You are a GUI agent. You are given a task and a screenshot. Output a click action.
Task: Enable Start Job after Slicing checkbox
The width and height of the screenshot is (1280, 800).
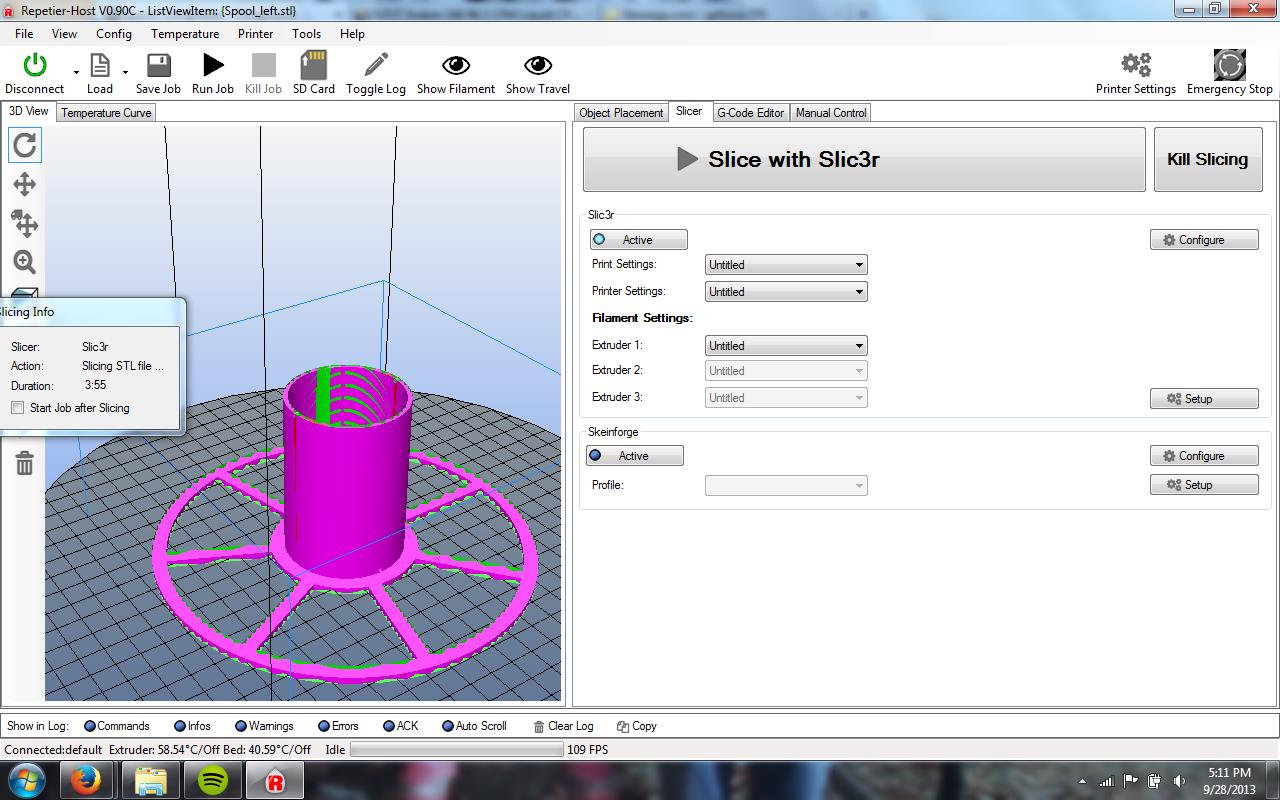click(x=18, y=408)
